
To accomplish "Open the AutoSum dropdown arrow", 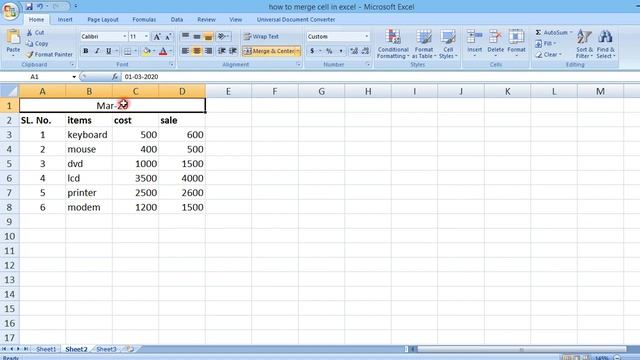I will point(571,32).
